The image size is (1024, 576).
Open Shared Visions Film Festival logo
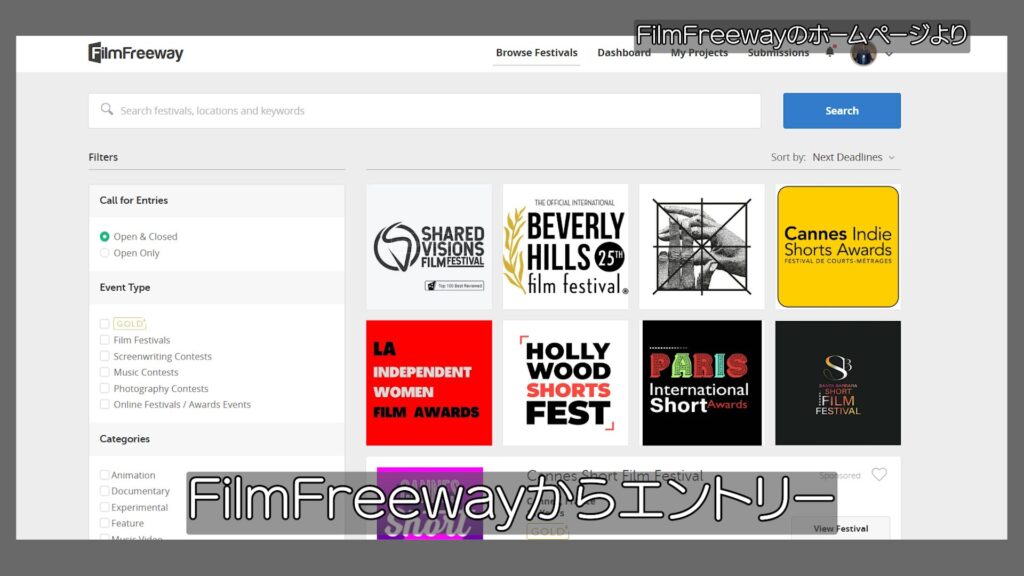click(429, 246)
